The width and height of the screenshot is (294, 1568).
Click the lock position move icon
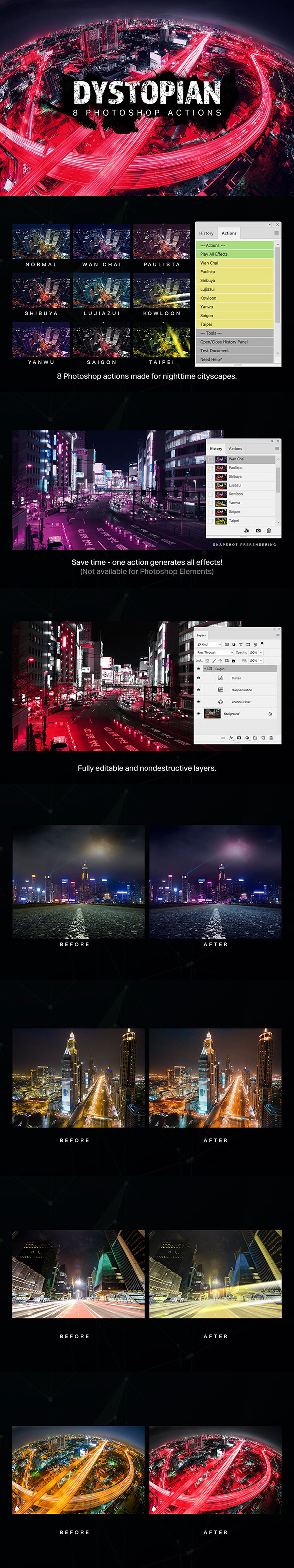pyautogui.click(x=220, y=661)
